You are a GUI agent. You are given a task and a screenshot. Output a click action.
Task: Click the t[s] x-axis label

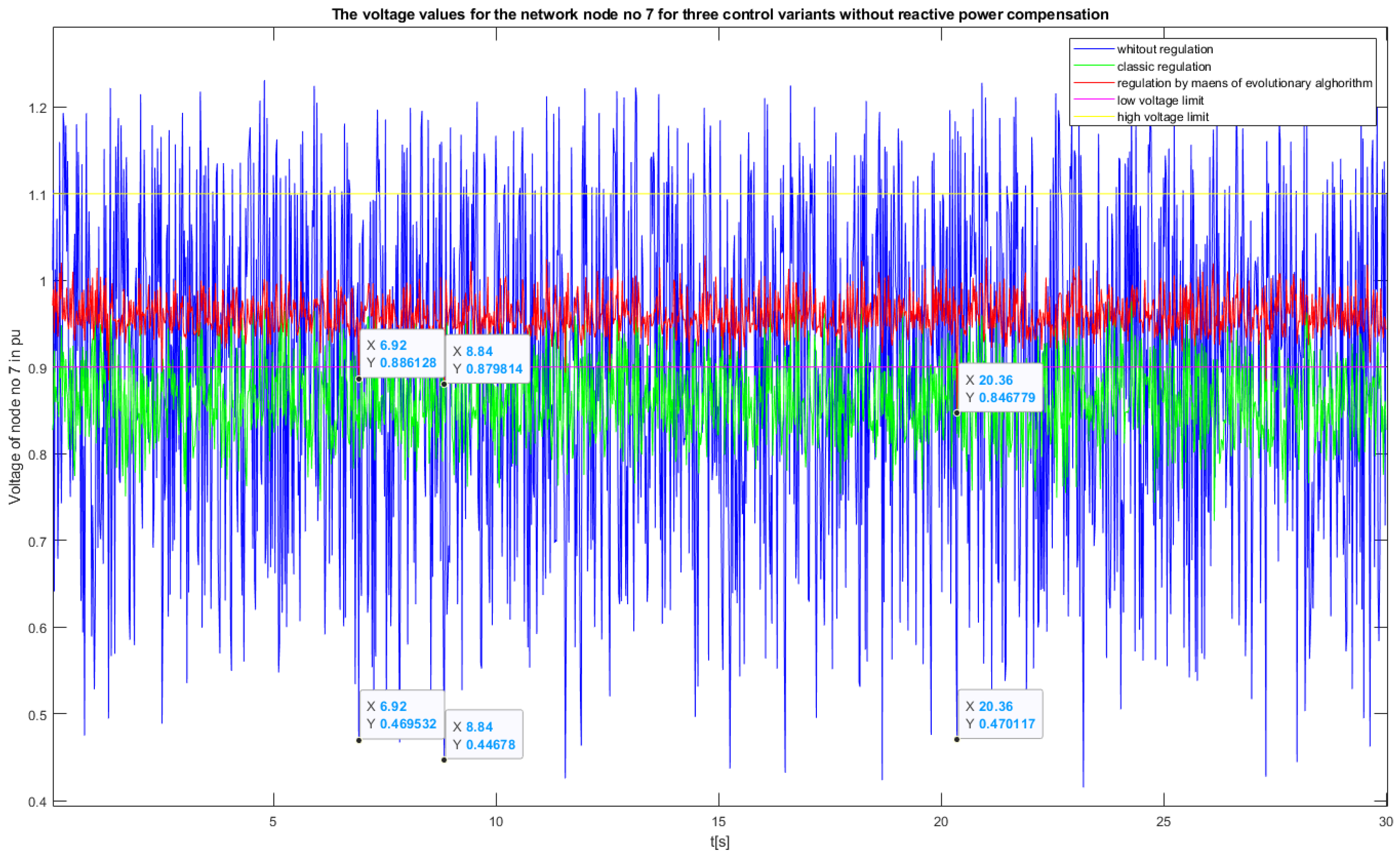pyautogui.click(x=719, y=842)
